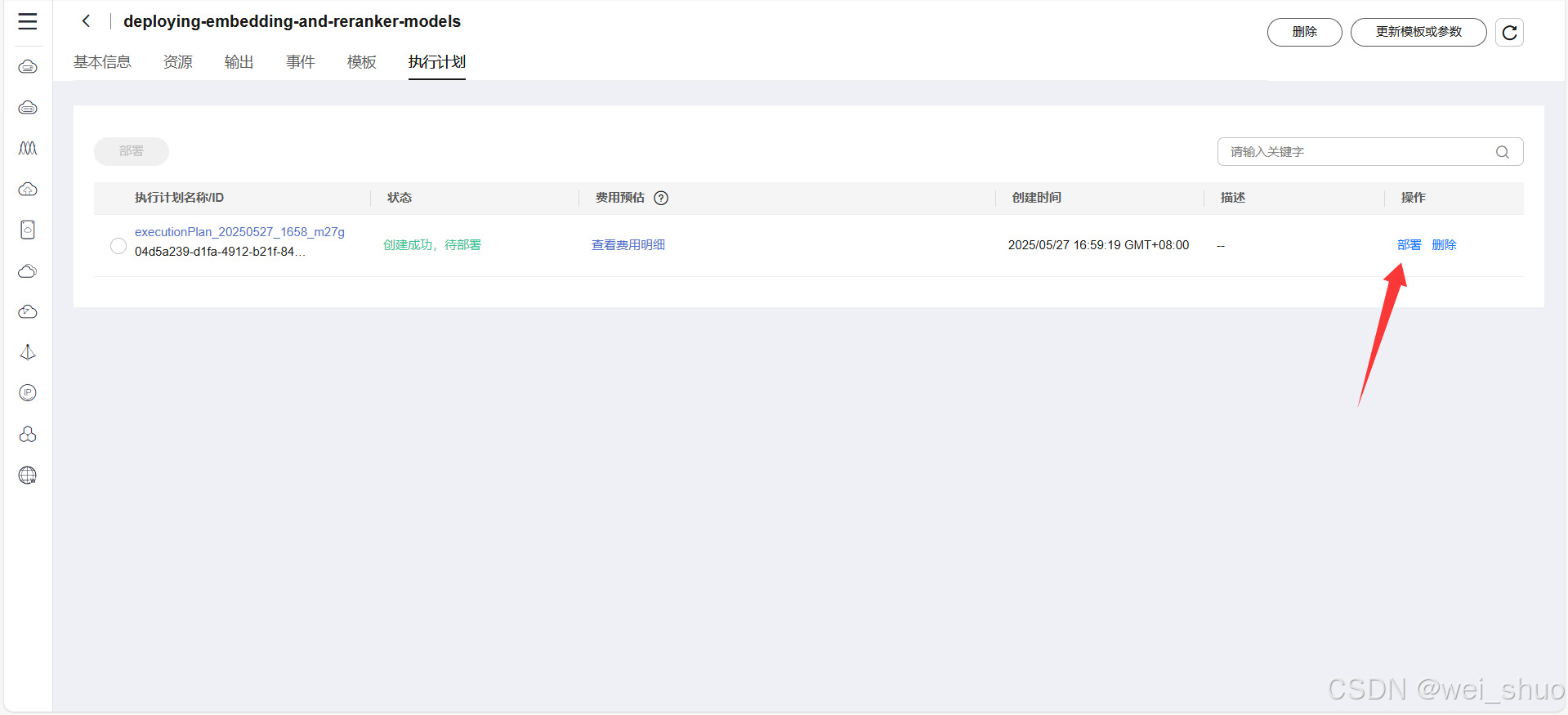Click the deploying-embedding-and-reranker-models title
The width and height of the screenshot is (1568, 715).
[292, 21]
